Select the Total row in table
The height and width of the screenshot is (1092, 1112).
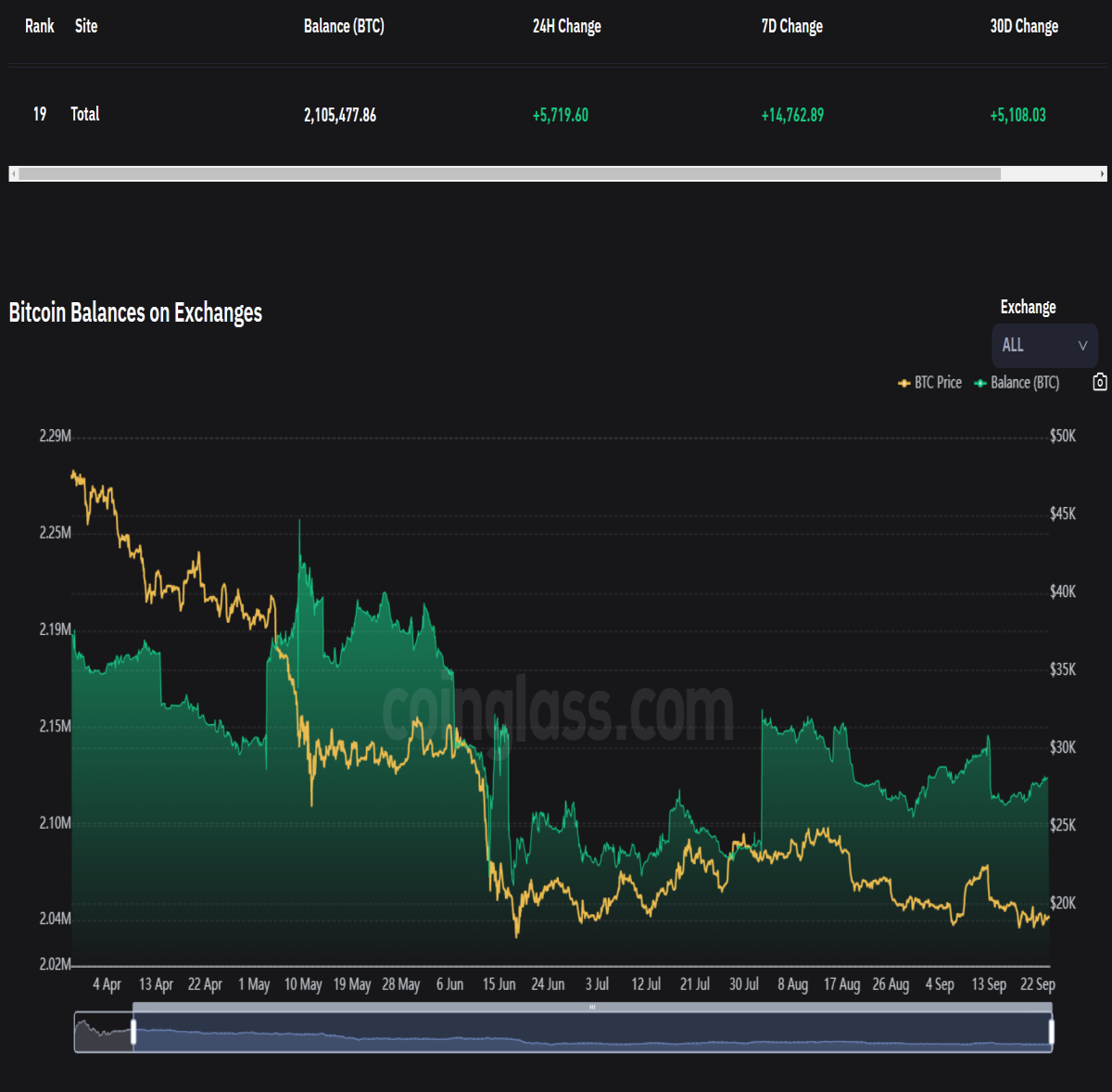tap(556, 115)
